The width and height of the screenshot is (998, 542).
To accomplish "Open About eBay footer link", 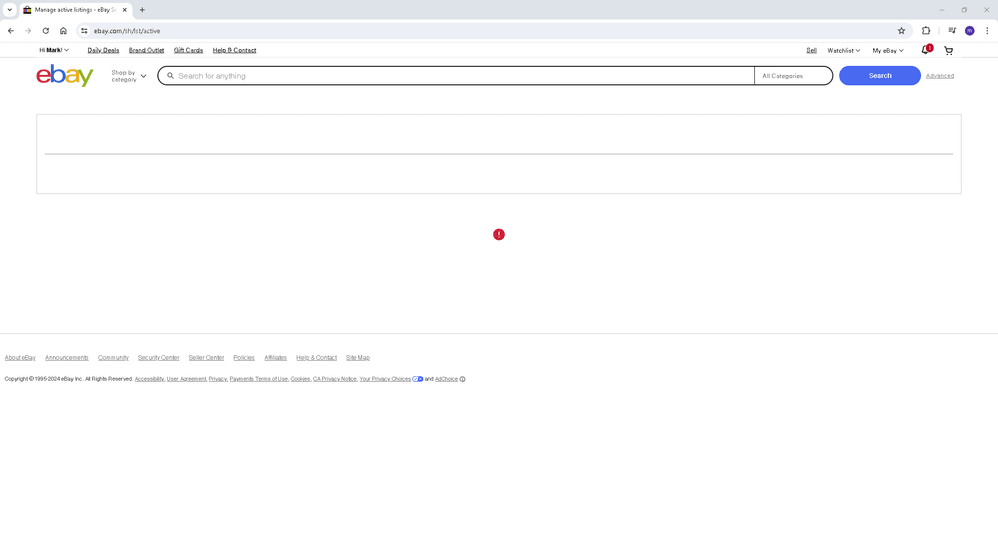I will tap(20, 358).
